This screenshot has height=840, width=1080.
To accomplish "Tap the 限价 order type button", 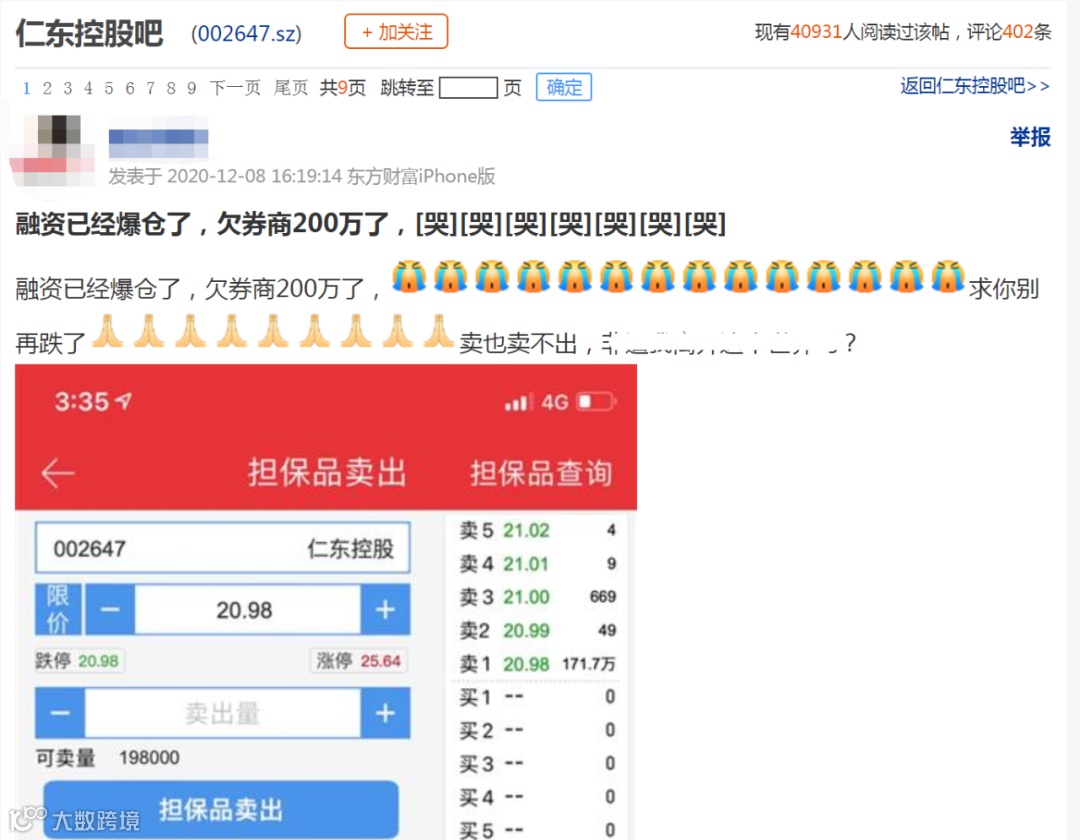I will point(58,609).
